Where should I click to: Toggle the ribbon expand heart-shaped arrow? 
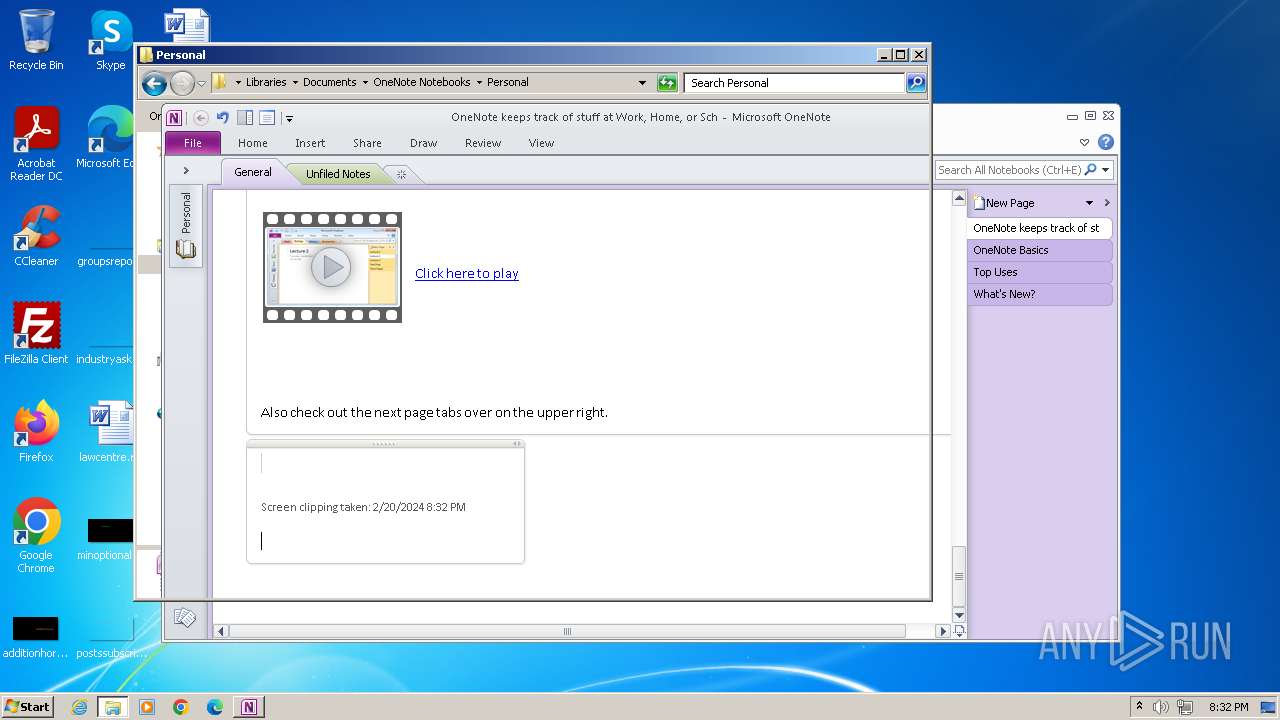click(1084, 143)
